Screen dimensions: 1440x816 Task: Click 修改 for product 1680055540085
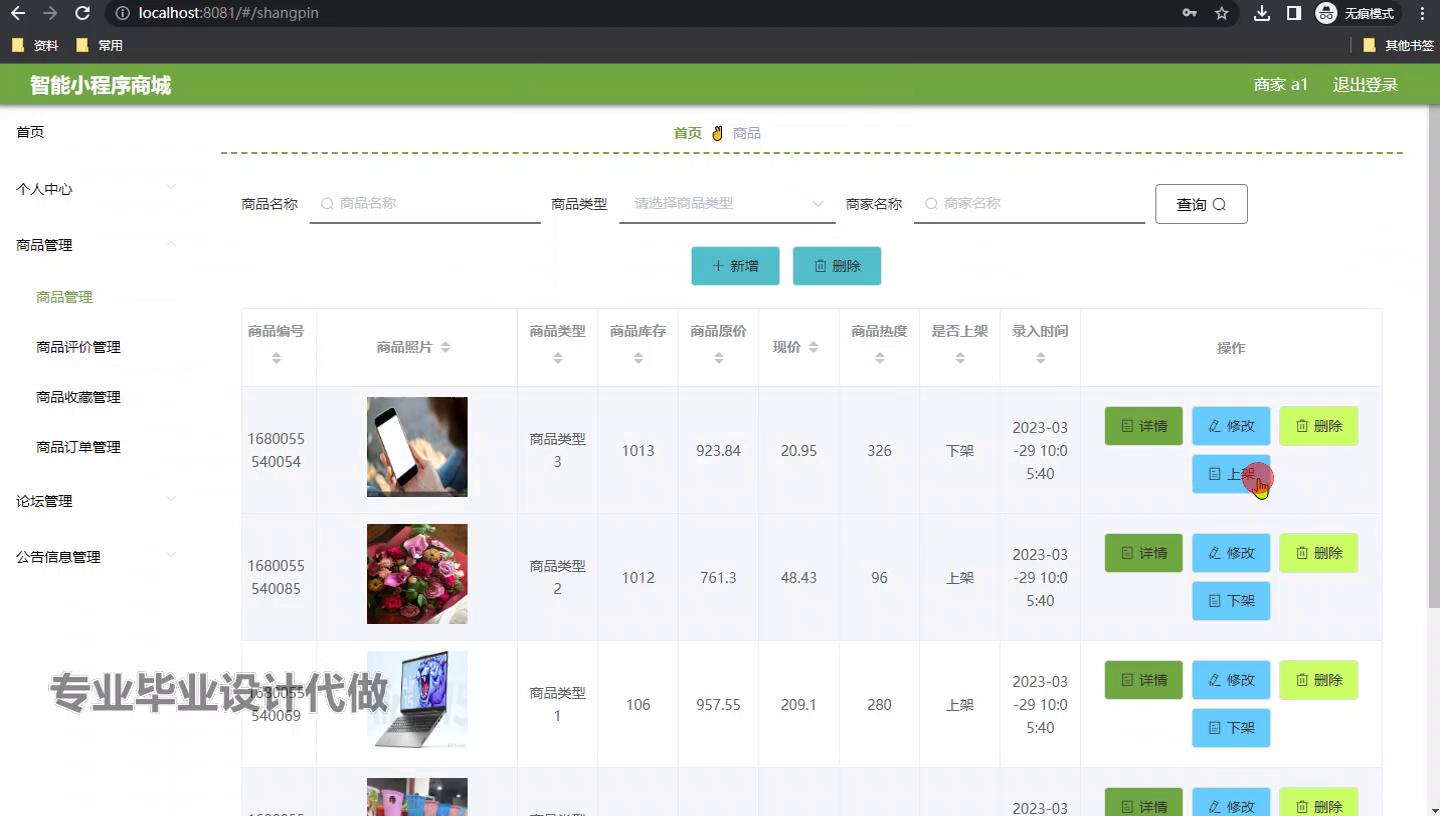(1231, 553)
